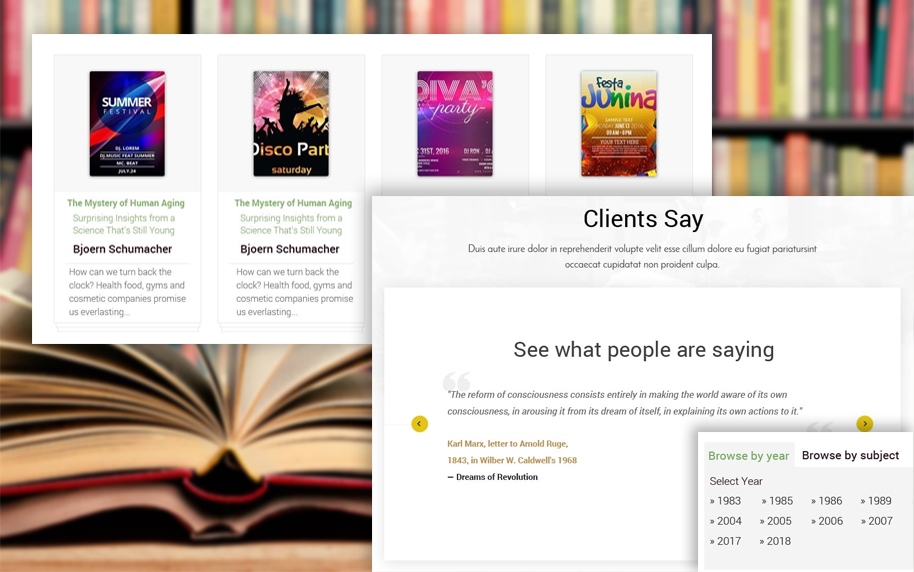
Task: Open the 2017 year link
Action: (726, 541)
